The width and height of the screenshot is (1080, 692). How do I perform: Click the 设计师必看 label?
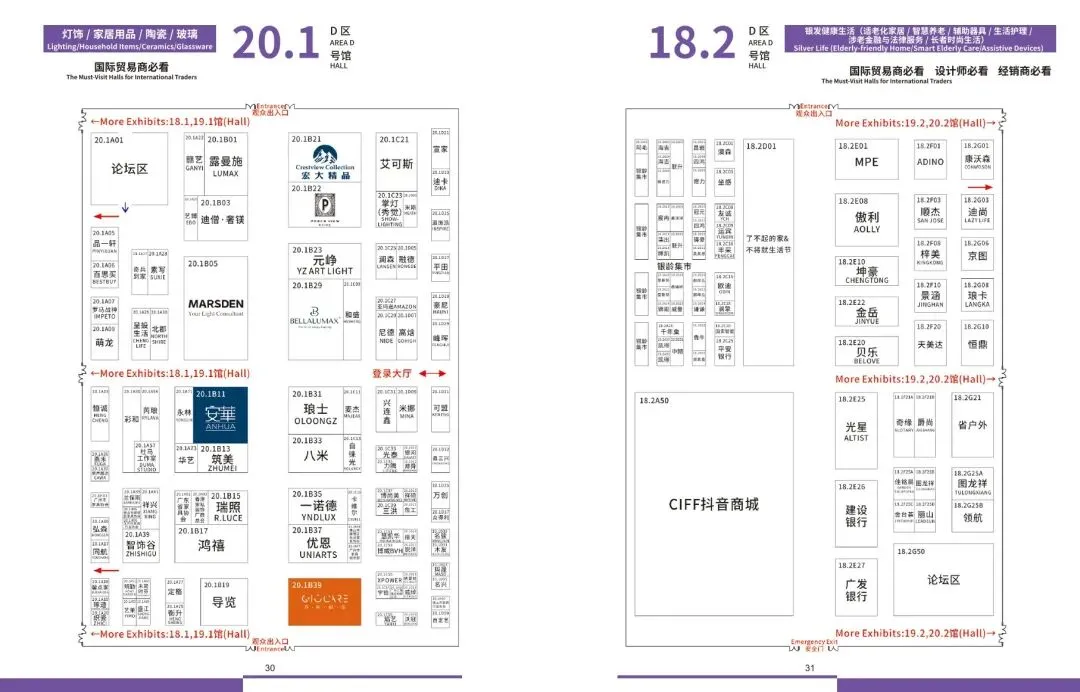961,71
